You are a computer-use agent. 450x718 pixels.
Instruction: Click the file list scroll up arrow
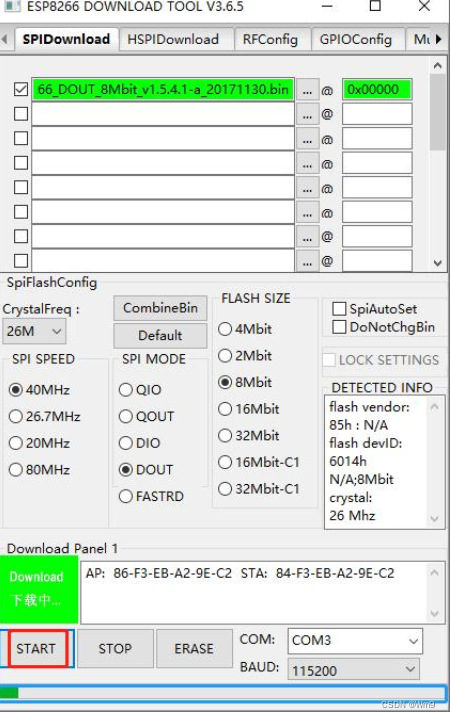pyautogui.click(x=438, y=66)
